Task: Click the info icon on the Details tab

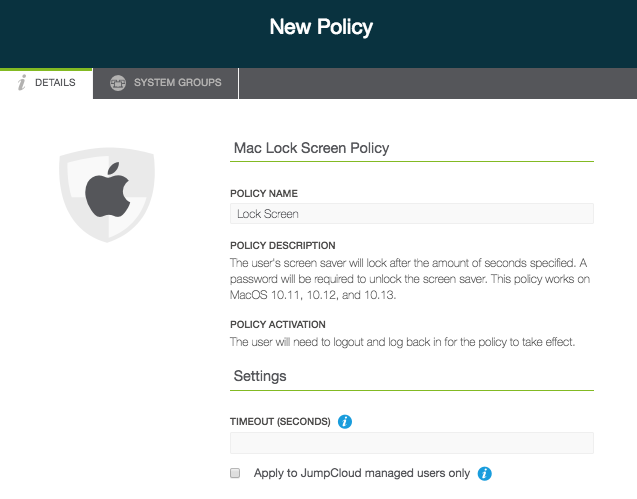Action: 21,83
